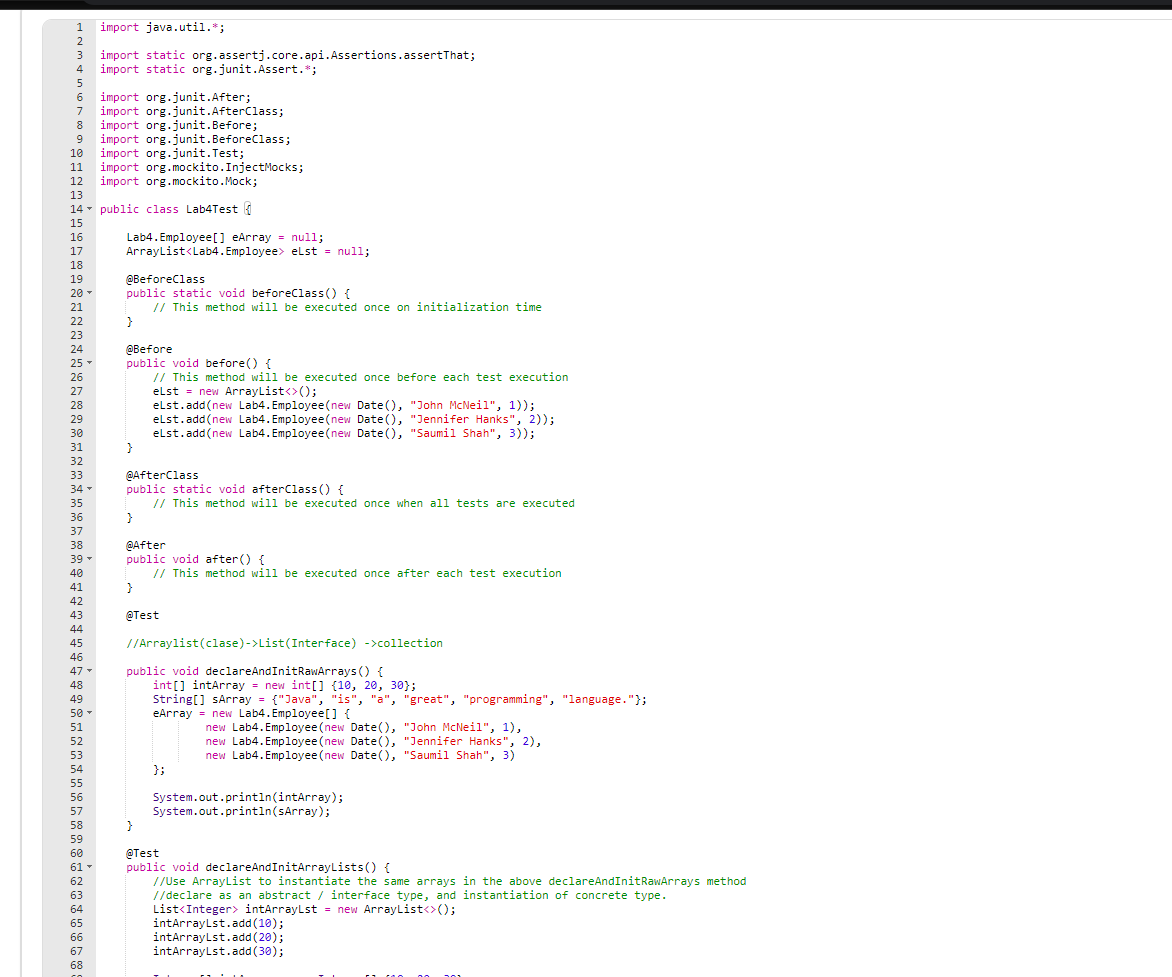Collapse the declareAndInitRawArrays method
Viewport: 1172px width, 977px height.
(88, 671)
